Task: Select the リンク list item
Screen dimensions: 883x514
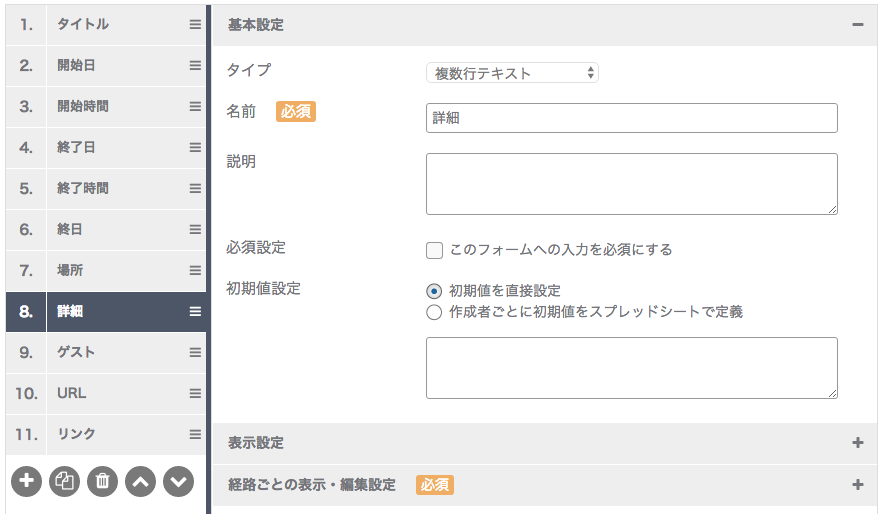Action: (106, 435)
